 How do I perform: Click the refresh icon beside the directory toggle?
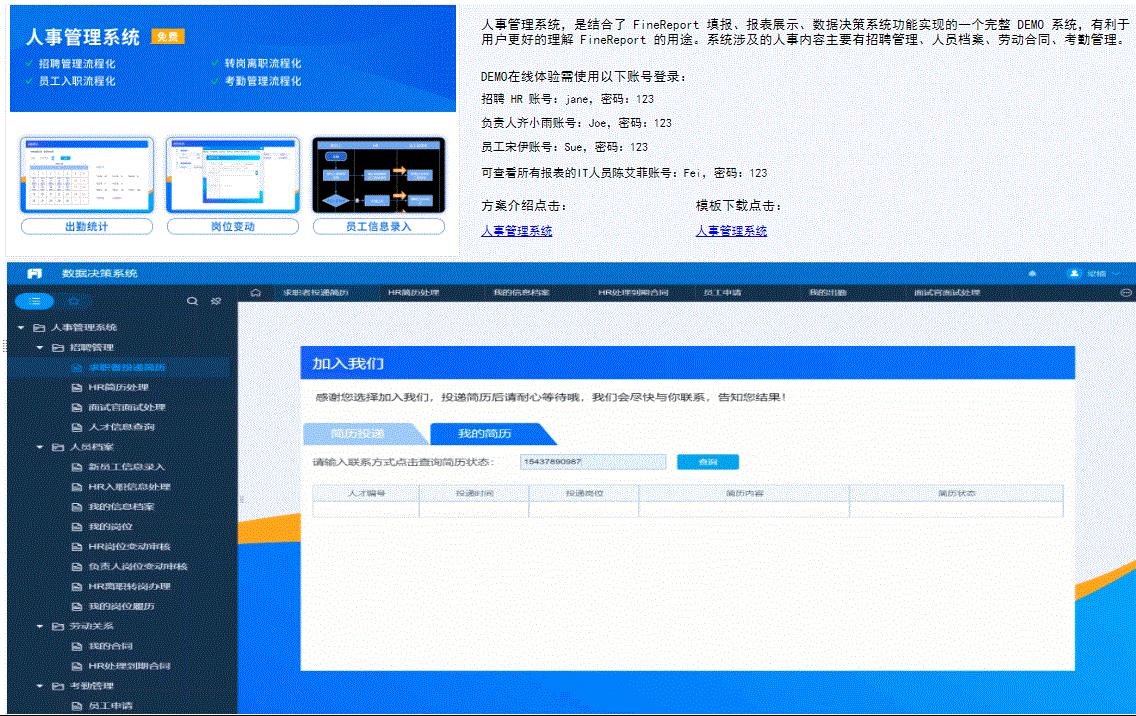tap(73, 300)
